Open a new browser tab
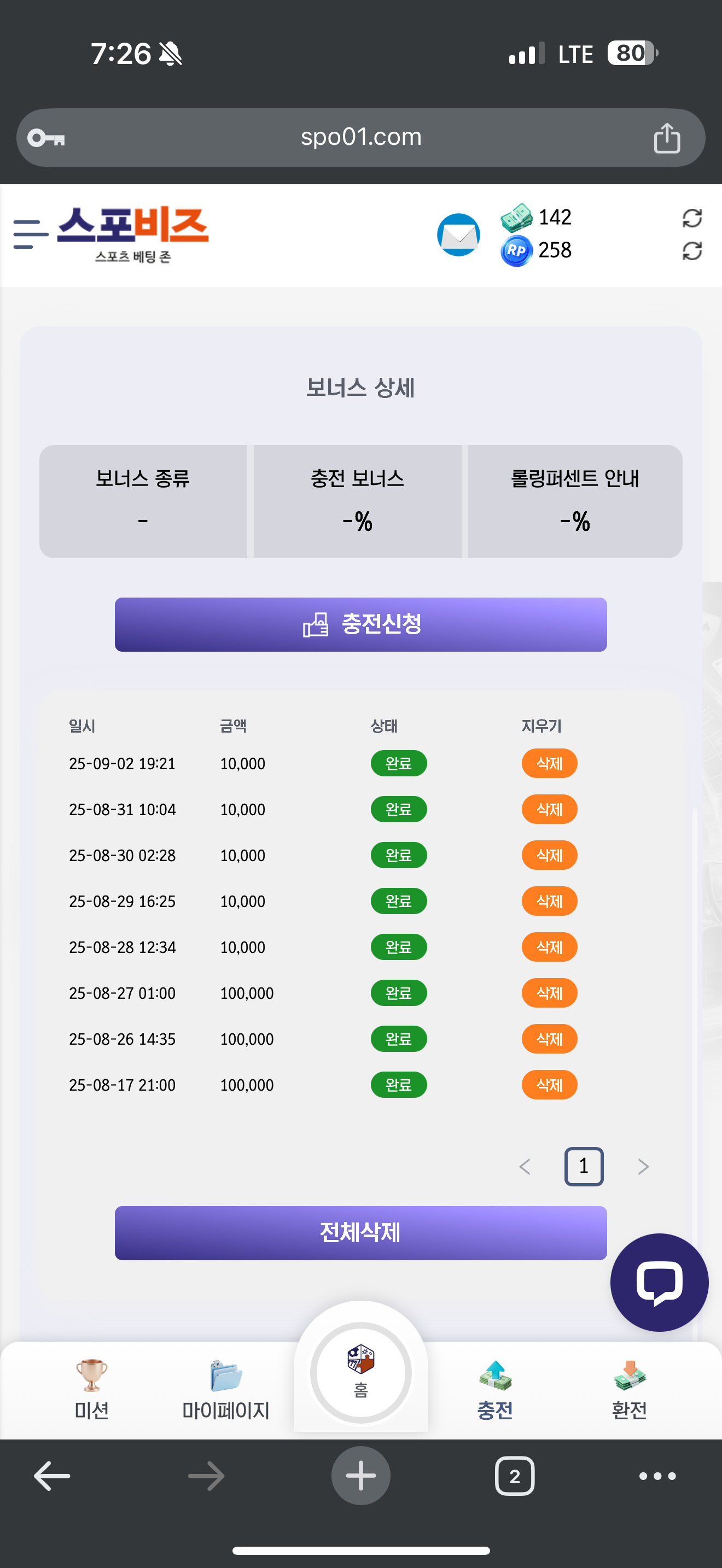This screenshot has width=722, height=1568. (x=360, y=1476)
